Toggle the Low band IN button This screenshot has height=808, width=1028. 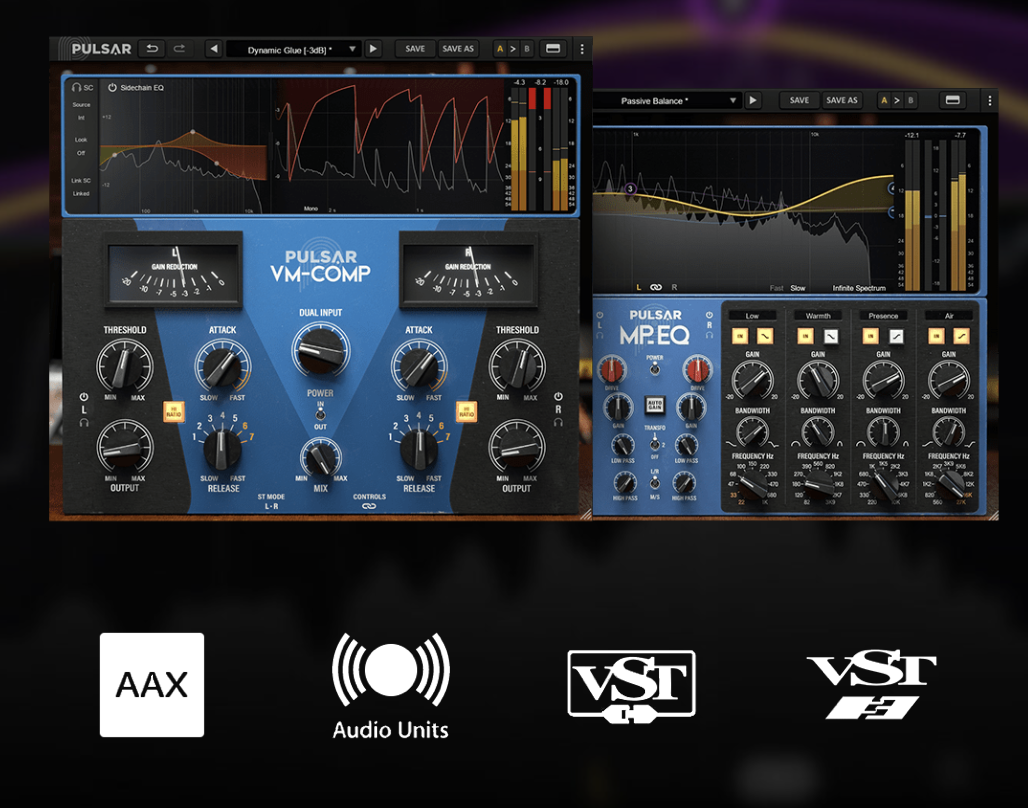[x=740, y=336]
